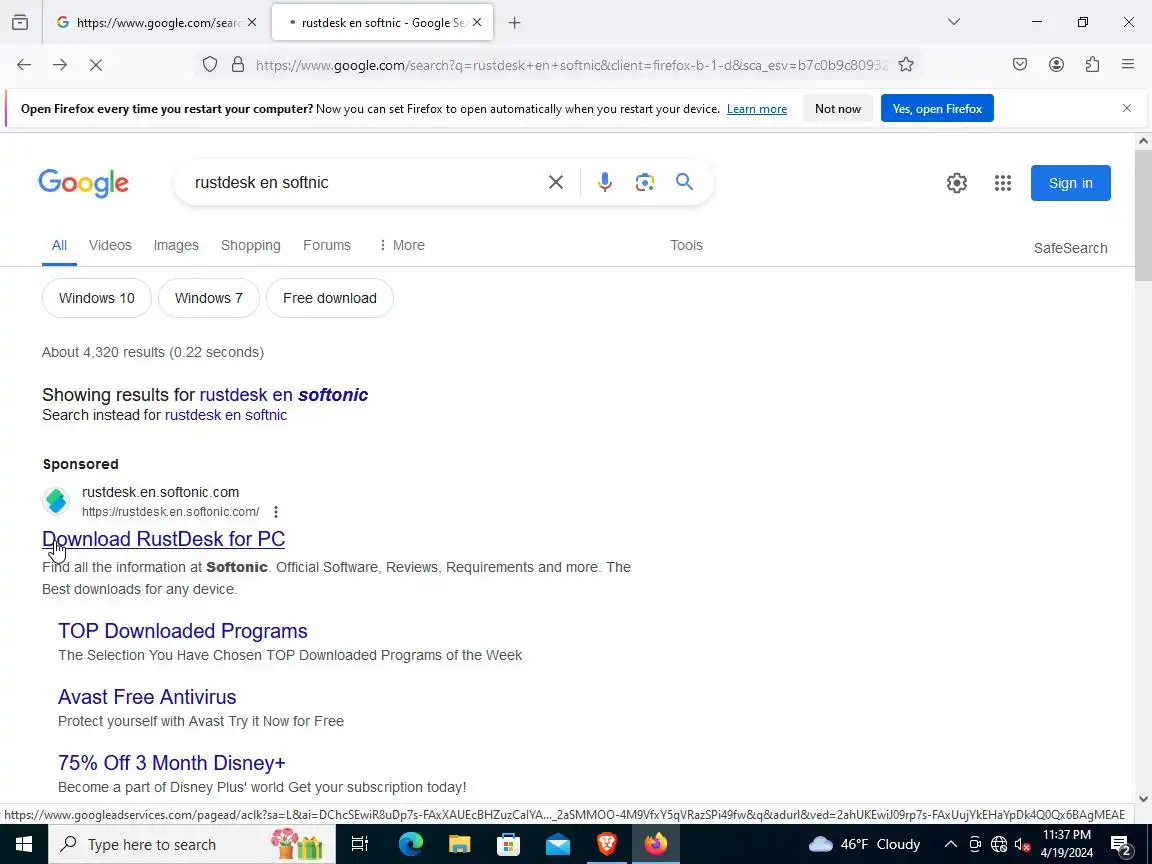
Task: Bookmark this page with star icon
Action: pos(906,65)
